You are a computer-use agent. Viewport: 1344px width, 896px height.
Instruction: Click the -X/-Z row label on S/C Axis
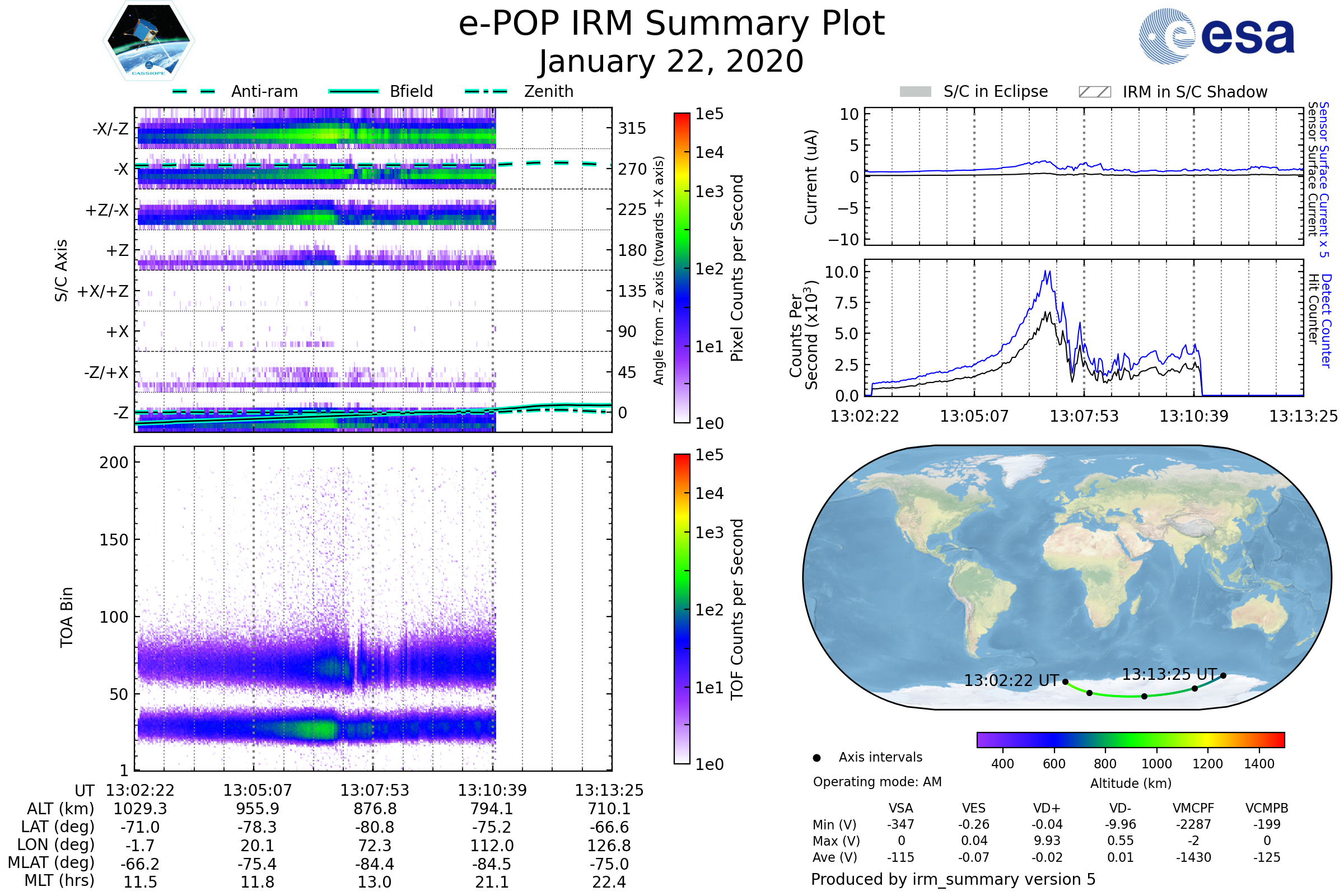coord(110,129)
